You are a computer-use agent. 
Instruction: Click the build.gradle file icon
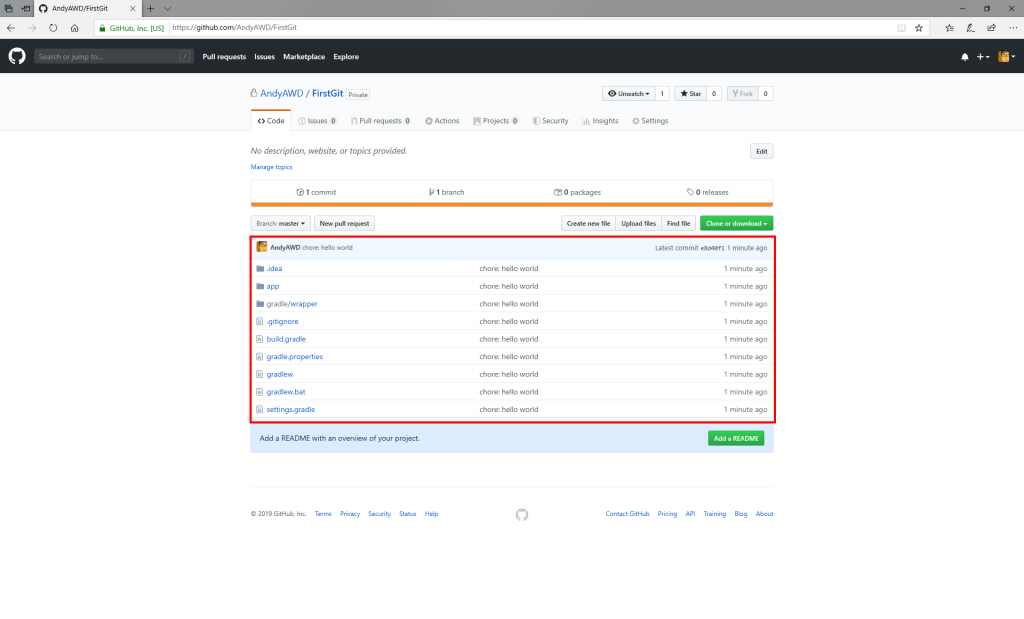click(259, 339)
